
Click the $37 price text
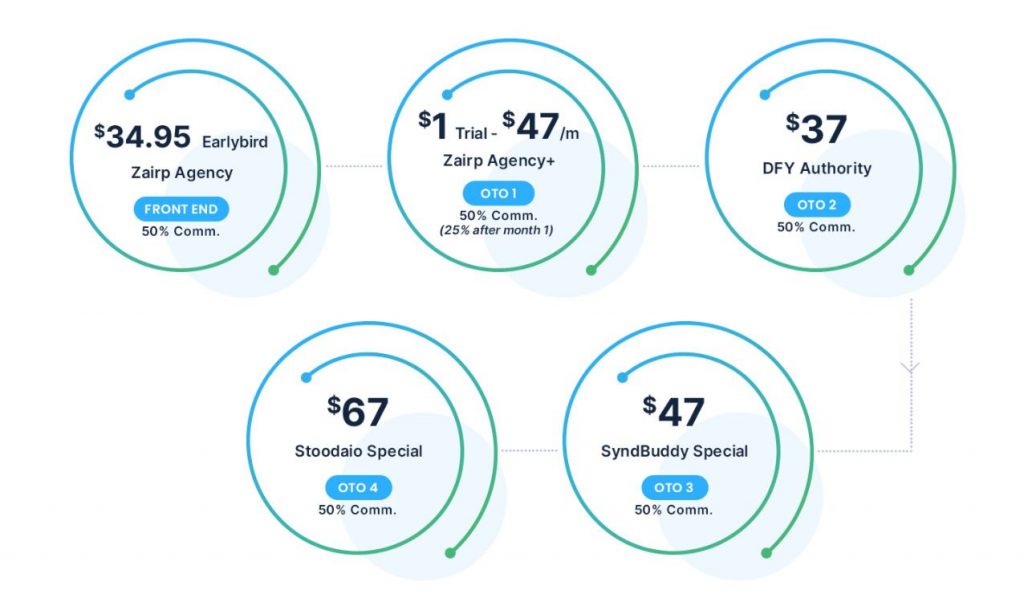[x=816, y=129]
